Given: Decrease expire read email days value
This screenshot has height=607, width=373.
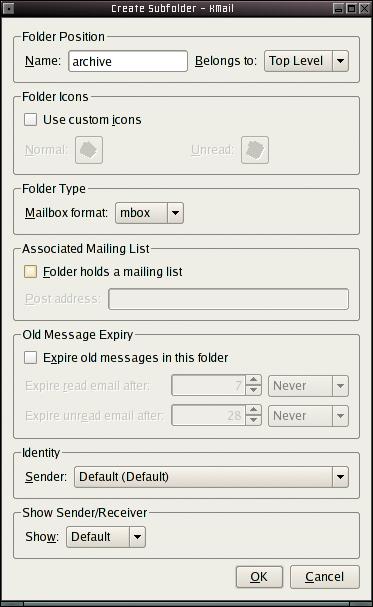Looking at the screenshot, I should click(253, 391).
